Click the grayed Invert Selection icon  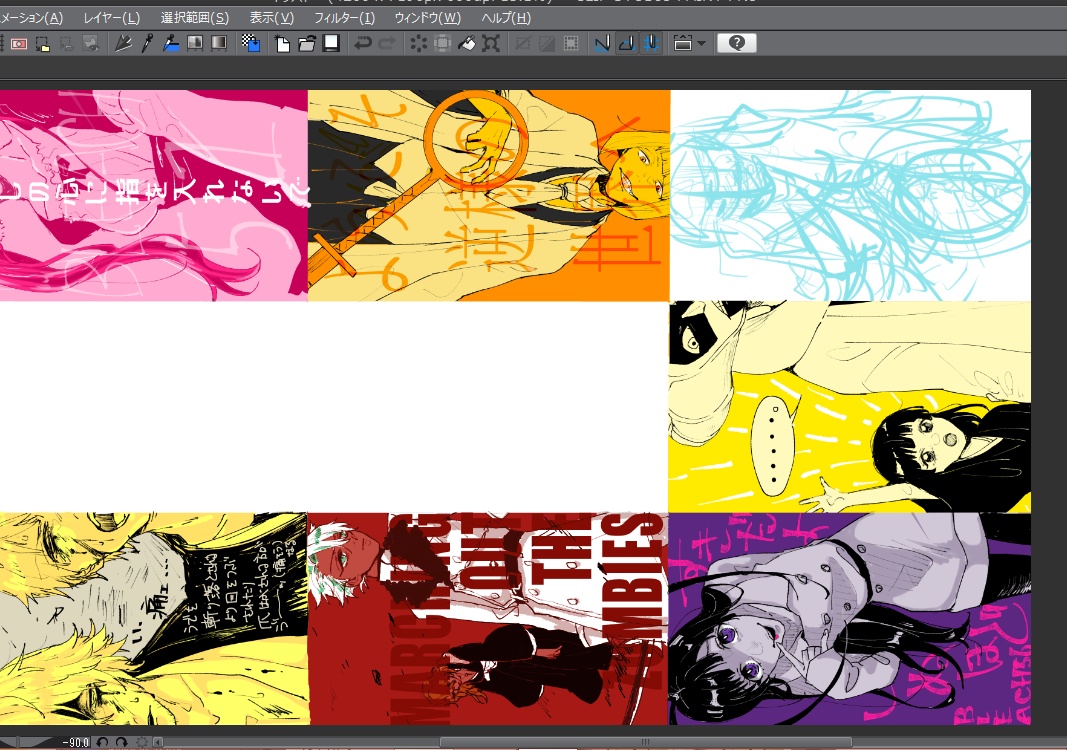click(x=546, y=44)
